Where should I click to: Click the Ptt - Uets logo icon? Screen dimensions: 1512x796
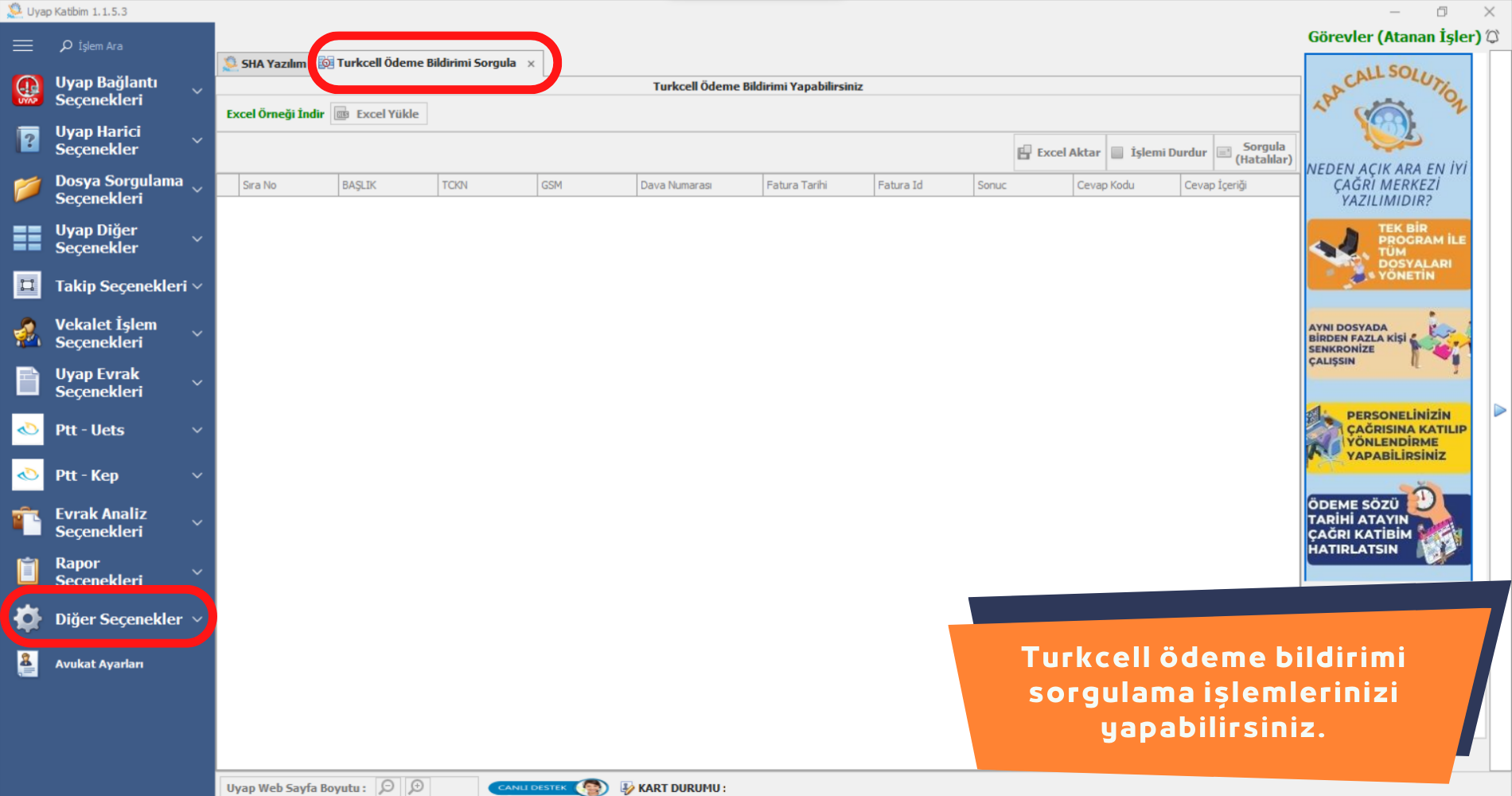(28, 430)
